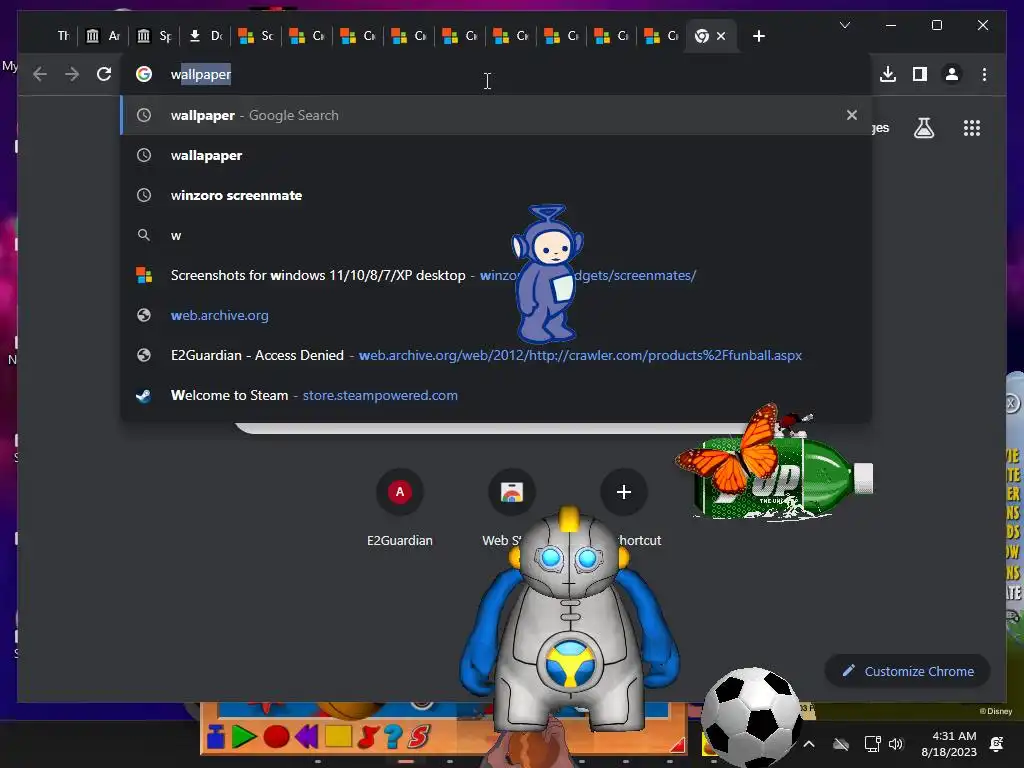This screenshot has width=1024, height=768.
Task: Click the Google logo in the omnibox
Action: [x=144, y=74]
